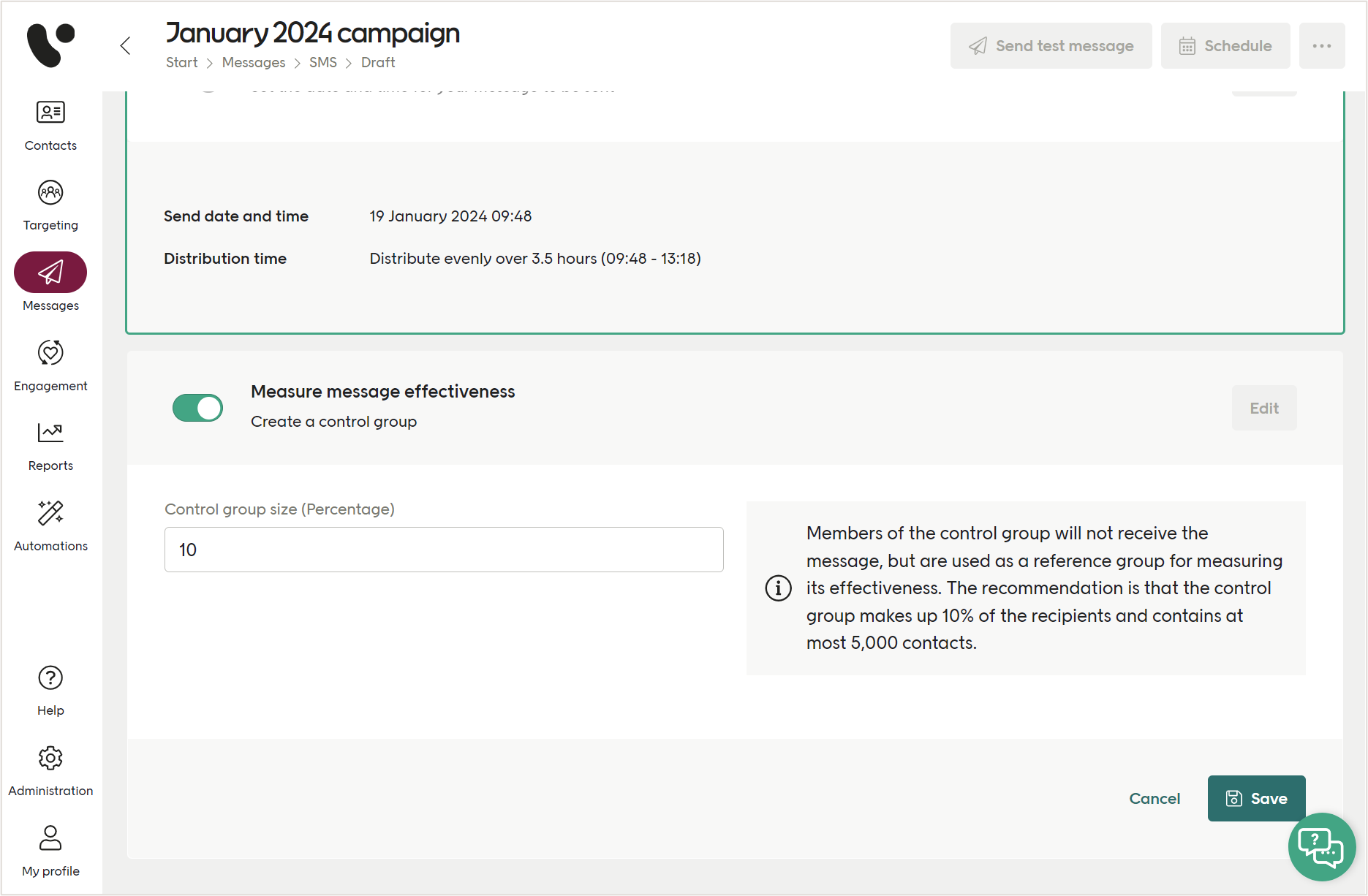Screen dimensions: 1368x896
Task: Open My profile user icon
Action: coord(50,838)
